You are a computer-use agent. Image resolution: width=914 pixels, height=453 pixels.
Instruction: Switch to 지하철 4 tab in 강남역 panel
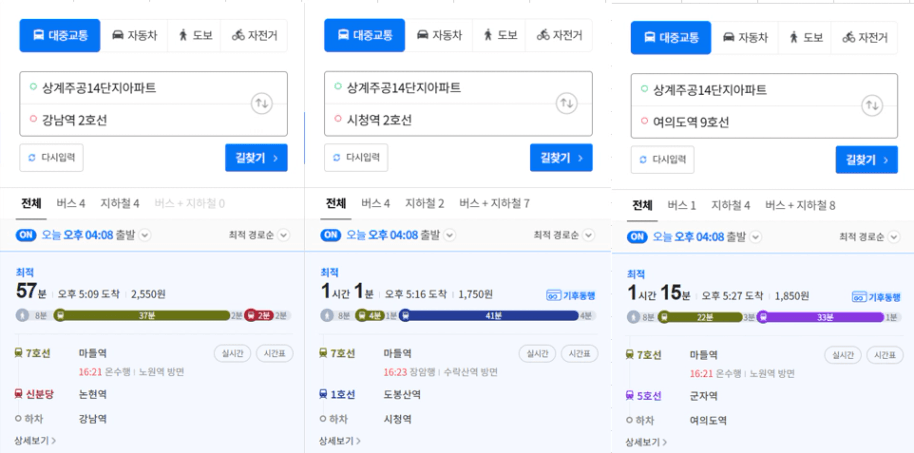coord(119,203)
